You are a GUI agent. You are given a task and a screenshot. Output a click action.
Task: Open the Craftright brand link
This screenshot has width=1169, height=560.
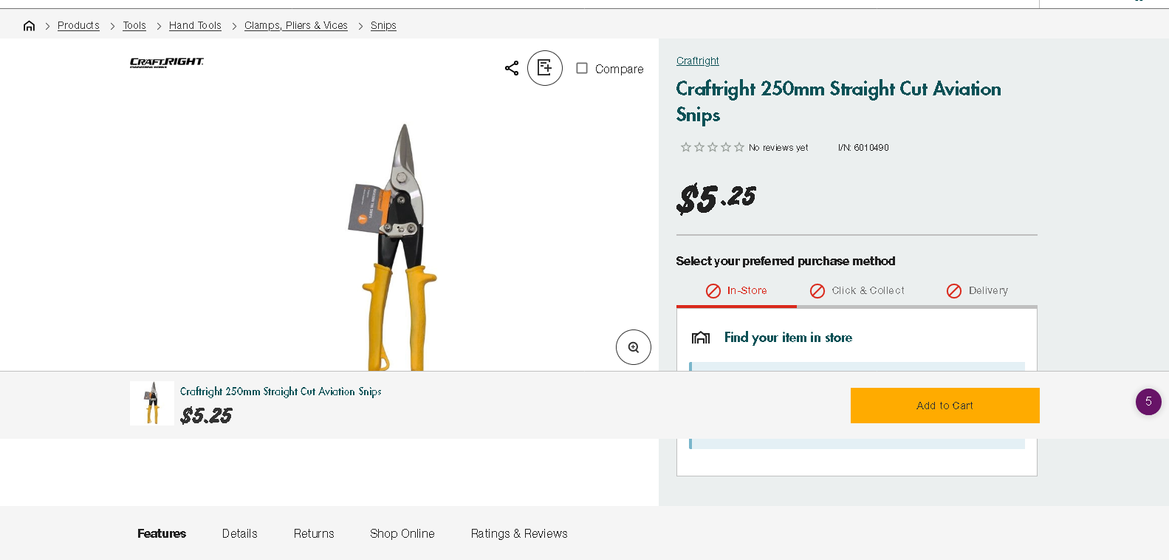pyautogui.click(x=697, y=61)
